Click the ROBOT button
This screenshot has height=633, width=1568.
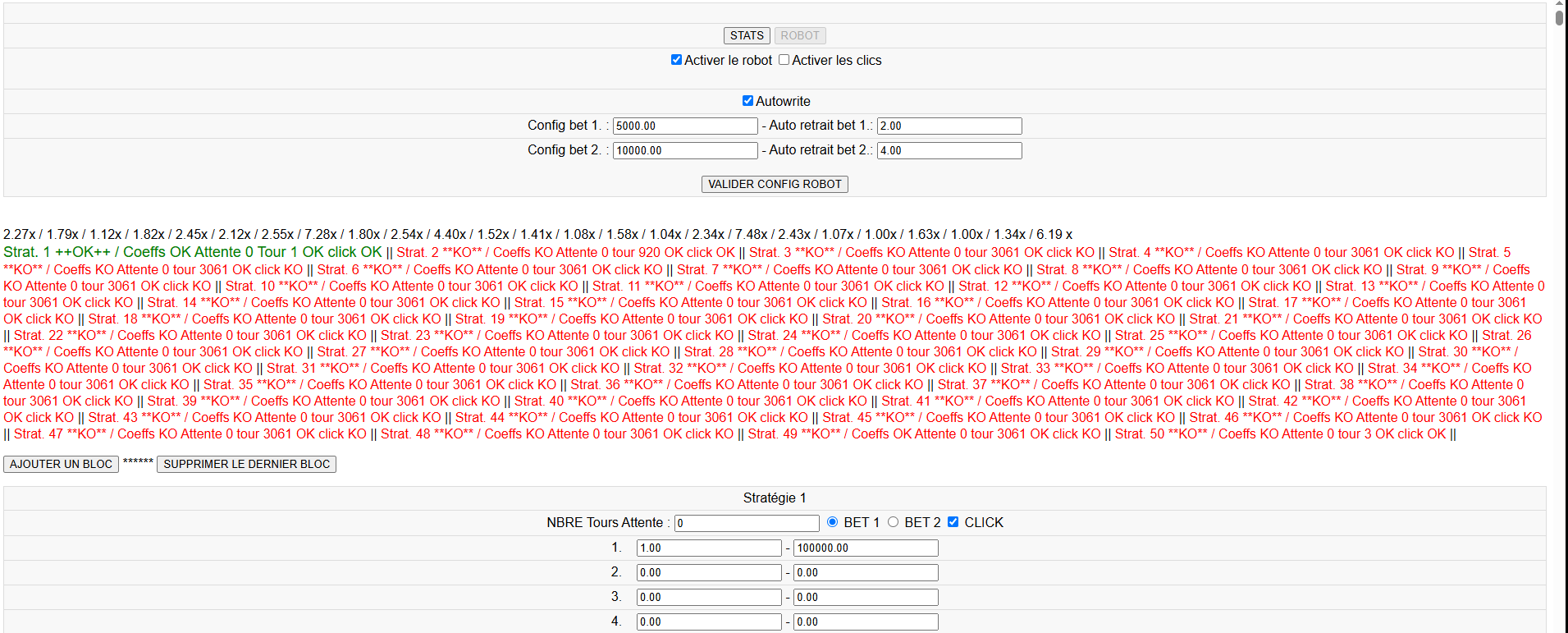tap(799, 35)
